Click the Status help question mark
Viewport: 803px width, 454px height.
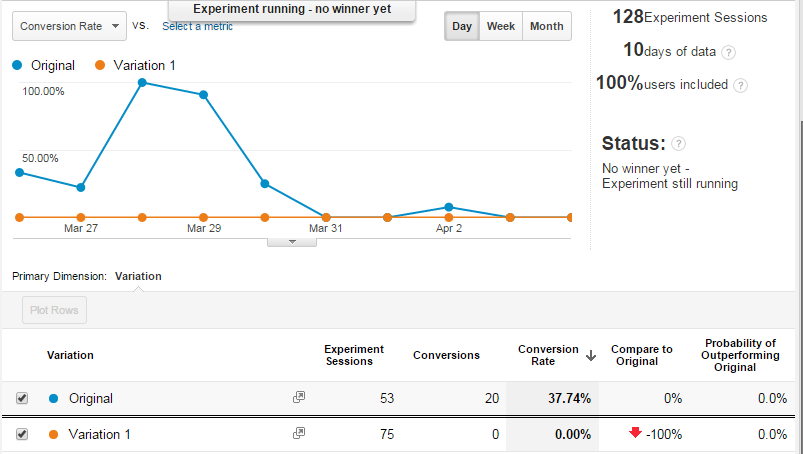(679, 144)
